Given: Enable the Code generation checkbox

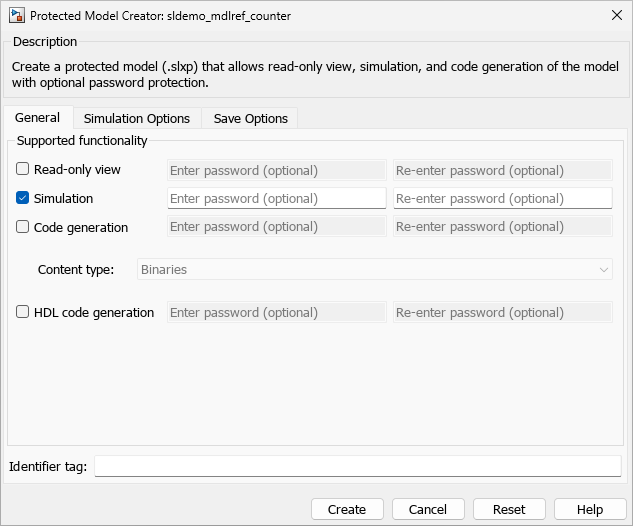Looking at the screenshot, I should tap(23, 227).
